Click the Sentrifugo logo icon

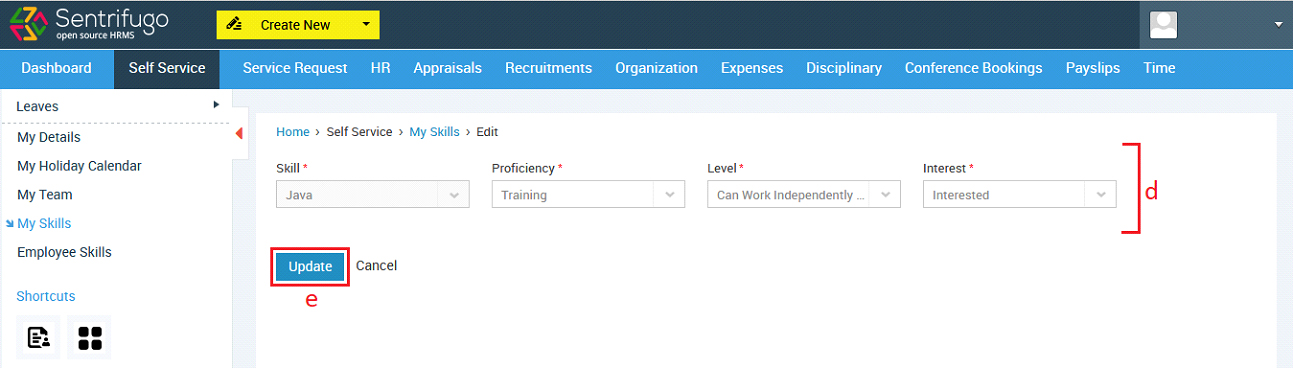[x=28, y=24]
